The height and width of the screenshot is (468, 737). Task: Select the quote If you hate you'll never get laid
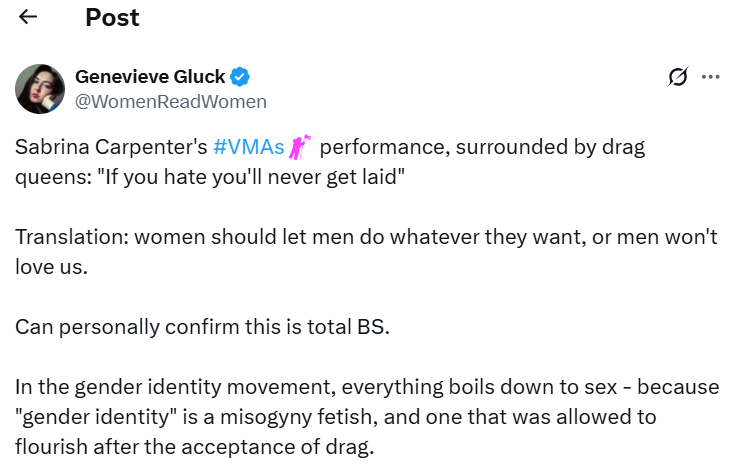coord(254,178)
